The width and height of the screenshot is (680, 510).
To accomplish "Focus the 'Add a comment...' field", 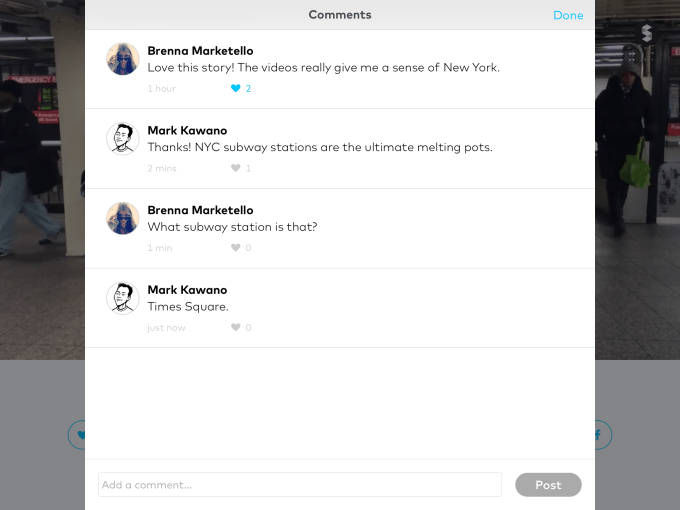I will coord(299,485).
